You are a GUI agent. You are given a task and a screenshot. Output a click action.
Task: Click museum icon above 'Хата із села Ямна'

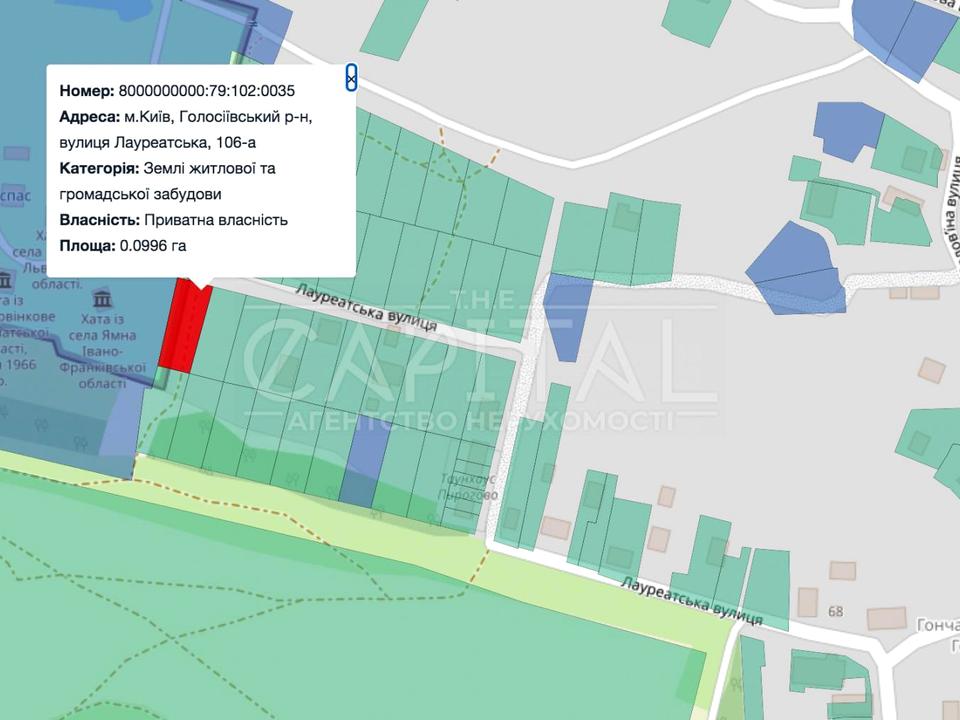pos(101,298)
